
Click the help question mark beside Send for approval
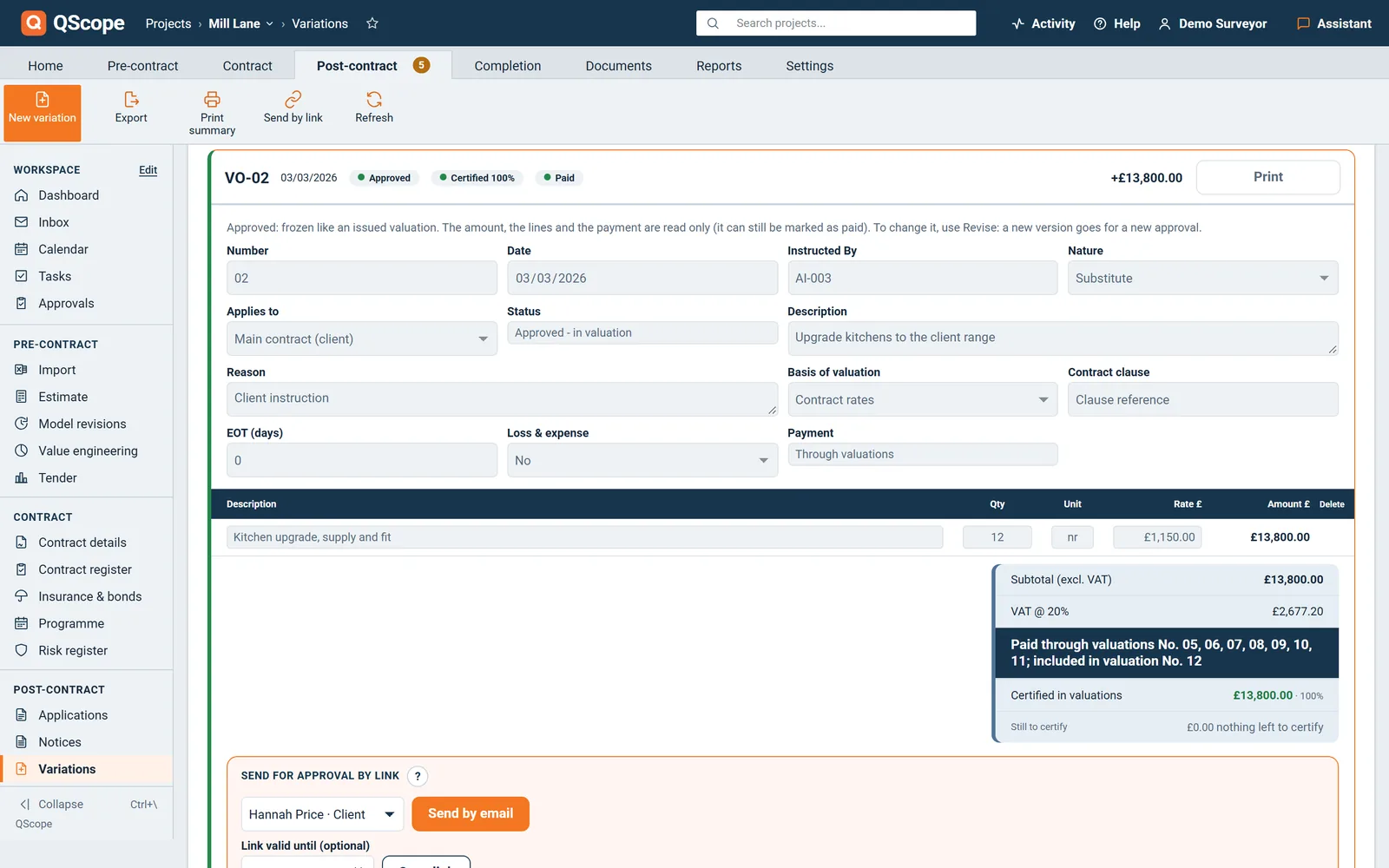click(x=418, y=776)
